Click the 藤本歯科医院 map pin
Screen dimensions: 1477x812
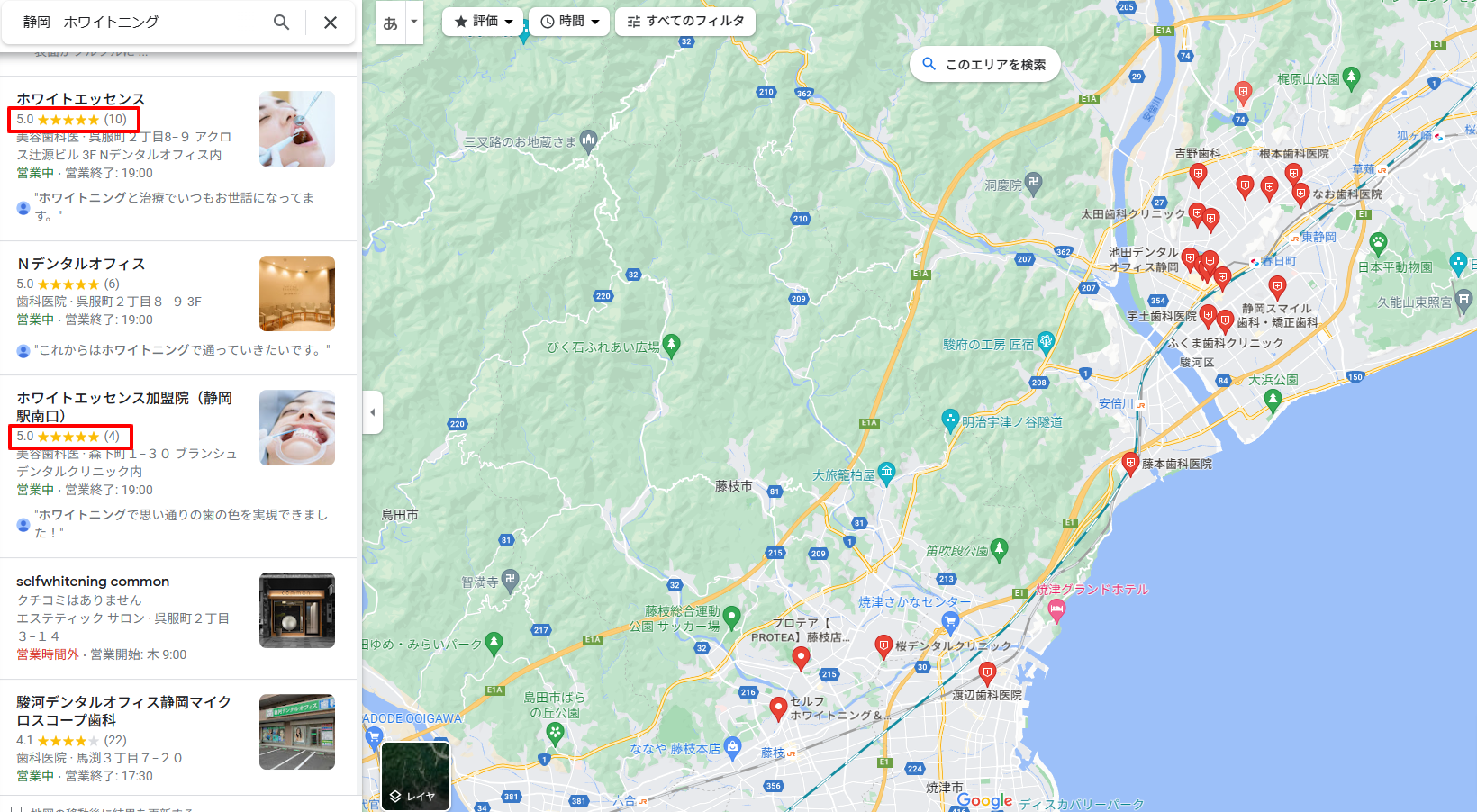coord(1130,465)
